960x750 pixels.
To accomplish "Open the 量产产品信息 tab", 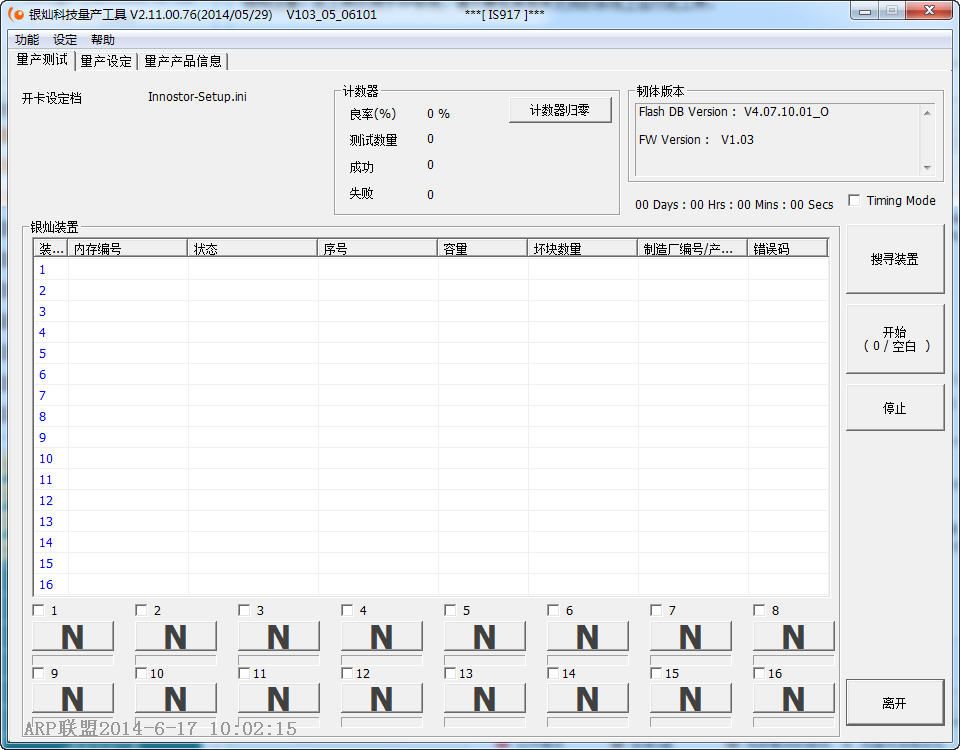I will 183,61.
